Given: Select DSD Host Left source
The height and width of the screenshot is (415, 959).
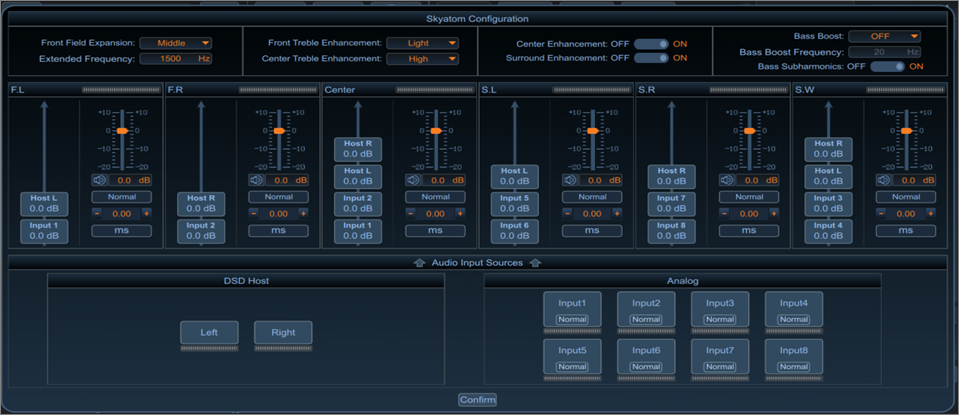Looking at the screenshot, I should point(209,332).
